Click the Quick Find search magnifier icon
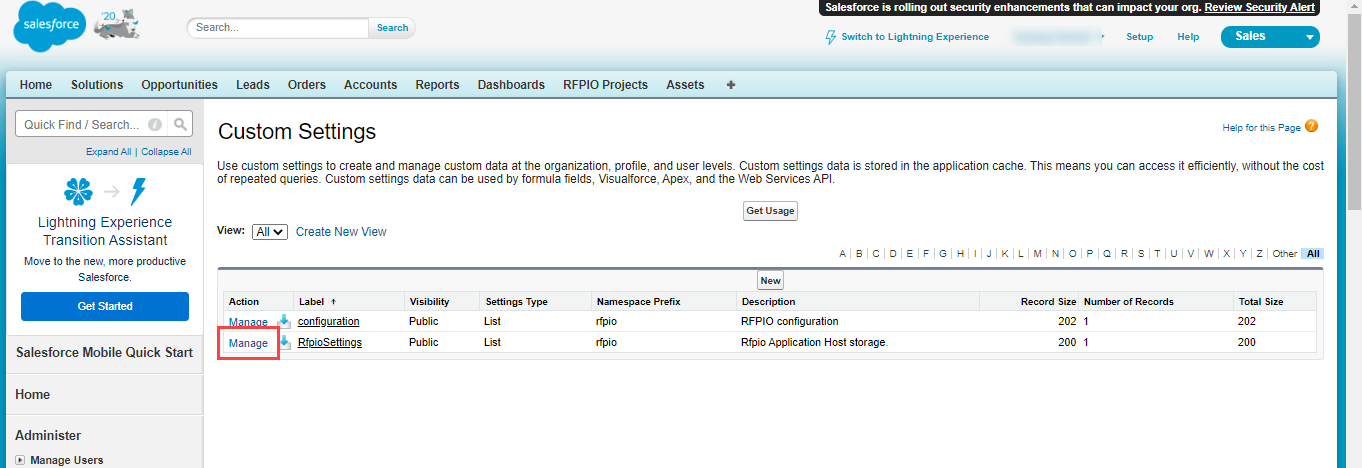1362x468 pixels. point(180,124)
